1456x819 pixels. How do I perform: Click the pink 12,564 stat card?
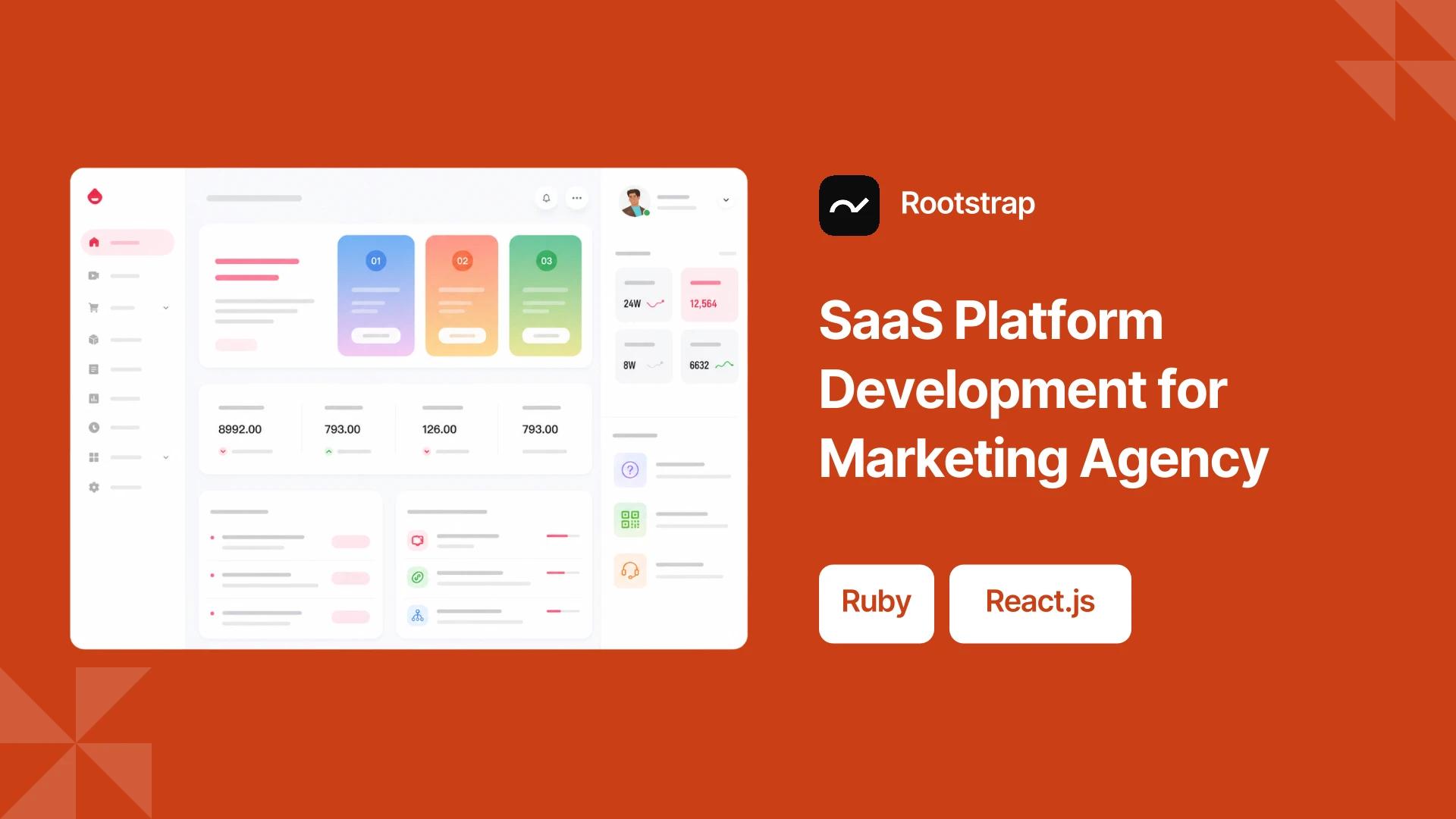pos(709,295)
